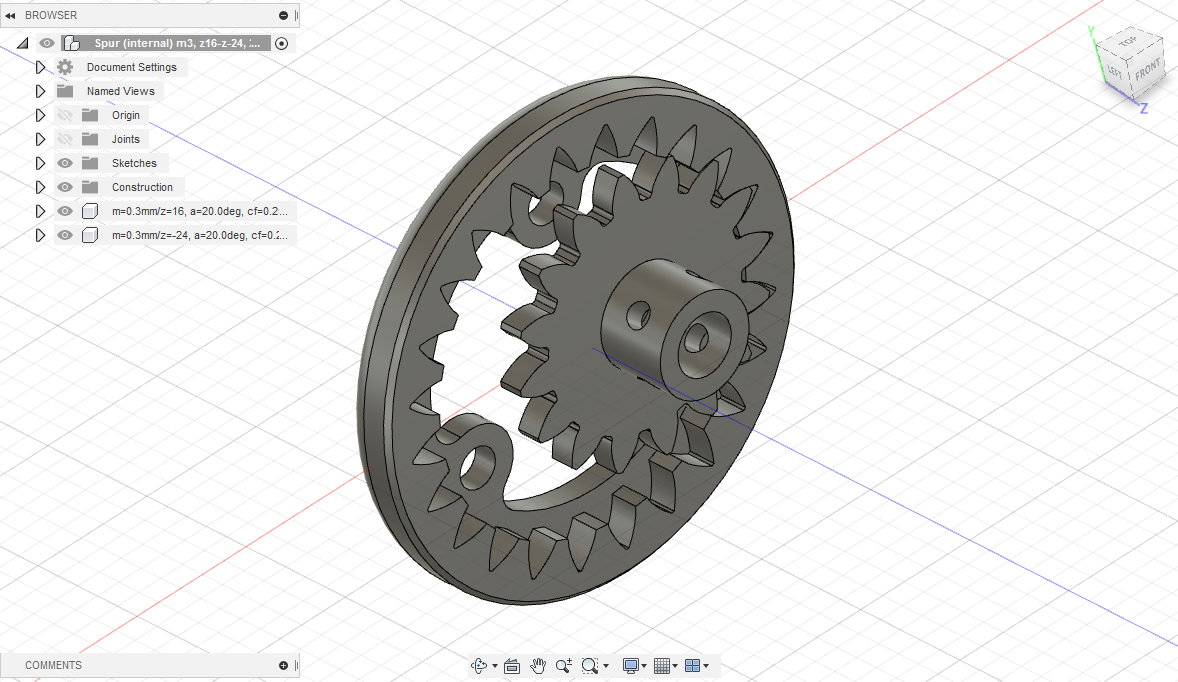Screen dimensions: 1178x682
Task: Open the Display Settings monitor icon
Action: coord(631,665)
